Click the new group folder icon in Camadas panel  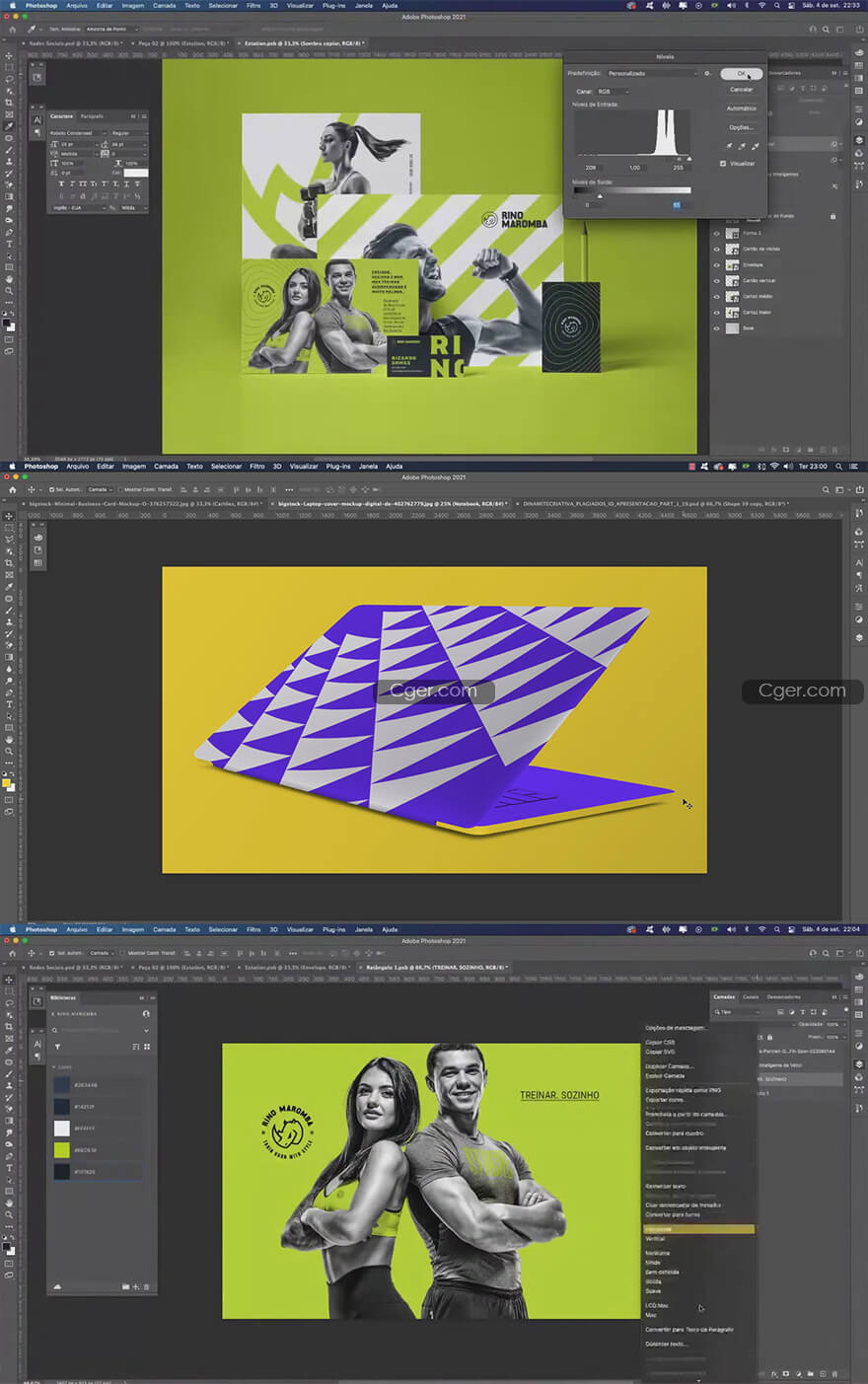[x=812, y=1373]
